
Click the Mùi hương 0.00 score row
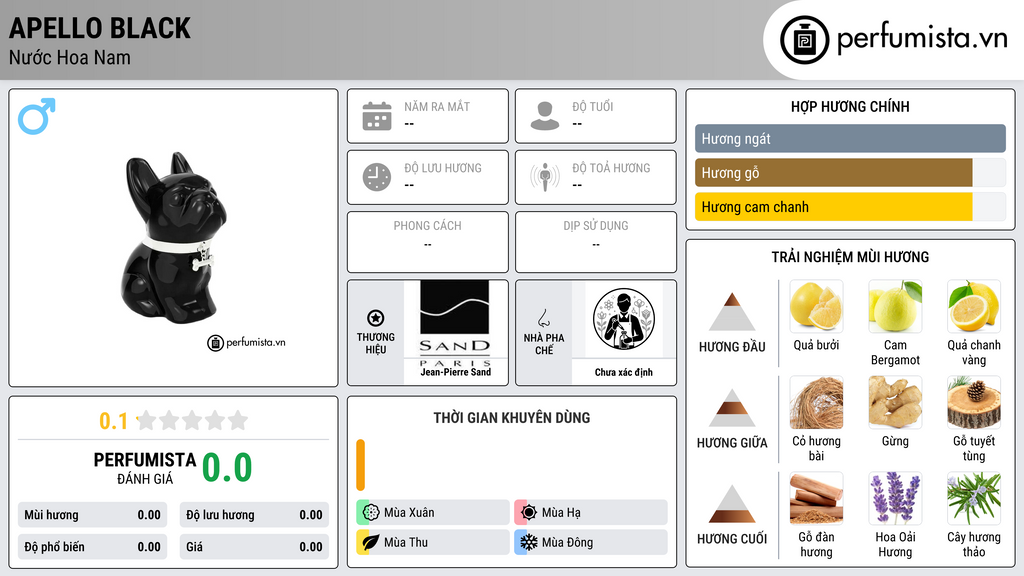[92, 515]
